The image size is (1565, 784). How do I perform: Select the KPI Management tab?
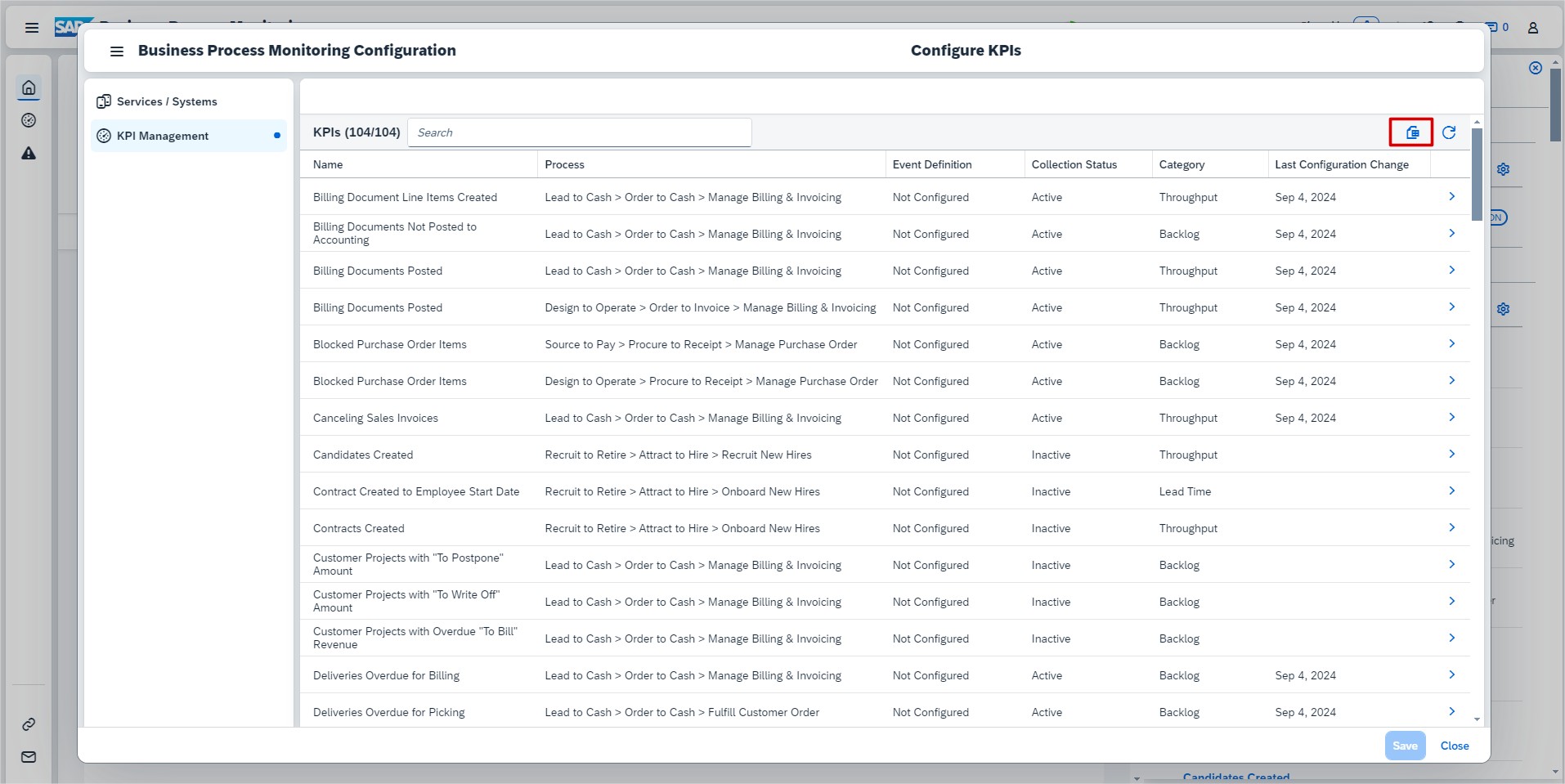pyautogui.click(x=163, y=136)
